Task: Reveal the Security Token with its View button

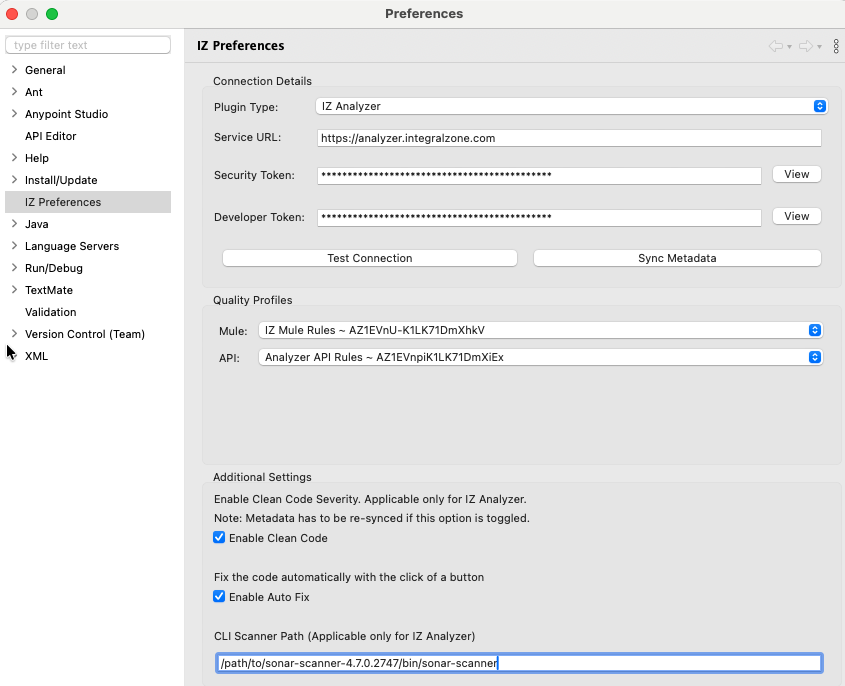Action: point(796,174)
